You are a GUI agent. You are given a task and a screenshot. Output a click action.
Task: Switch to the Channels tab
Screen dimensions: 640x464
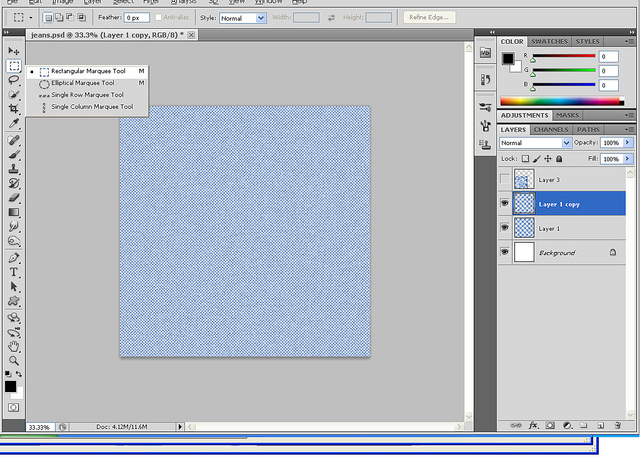click(x=551, y=130)
